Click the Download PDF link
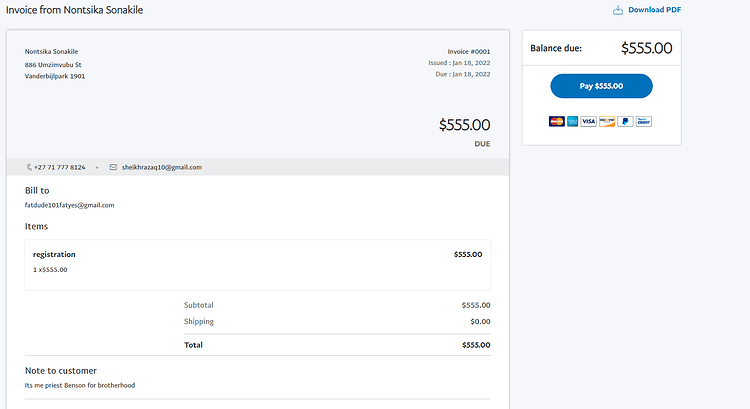Viewport: 750px width, 409px height. coord(654,10)
